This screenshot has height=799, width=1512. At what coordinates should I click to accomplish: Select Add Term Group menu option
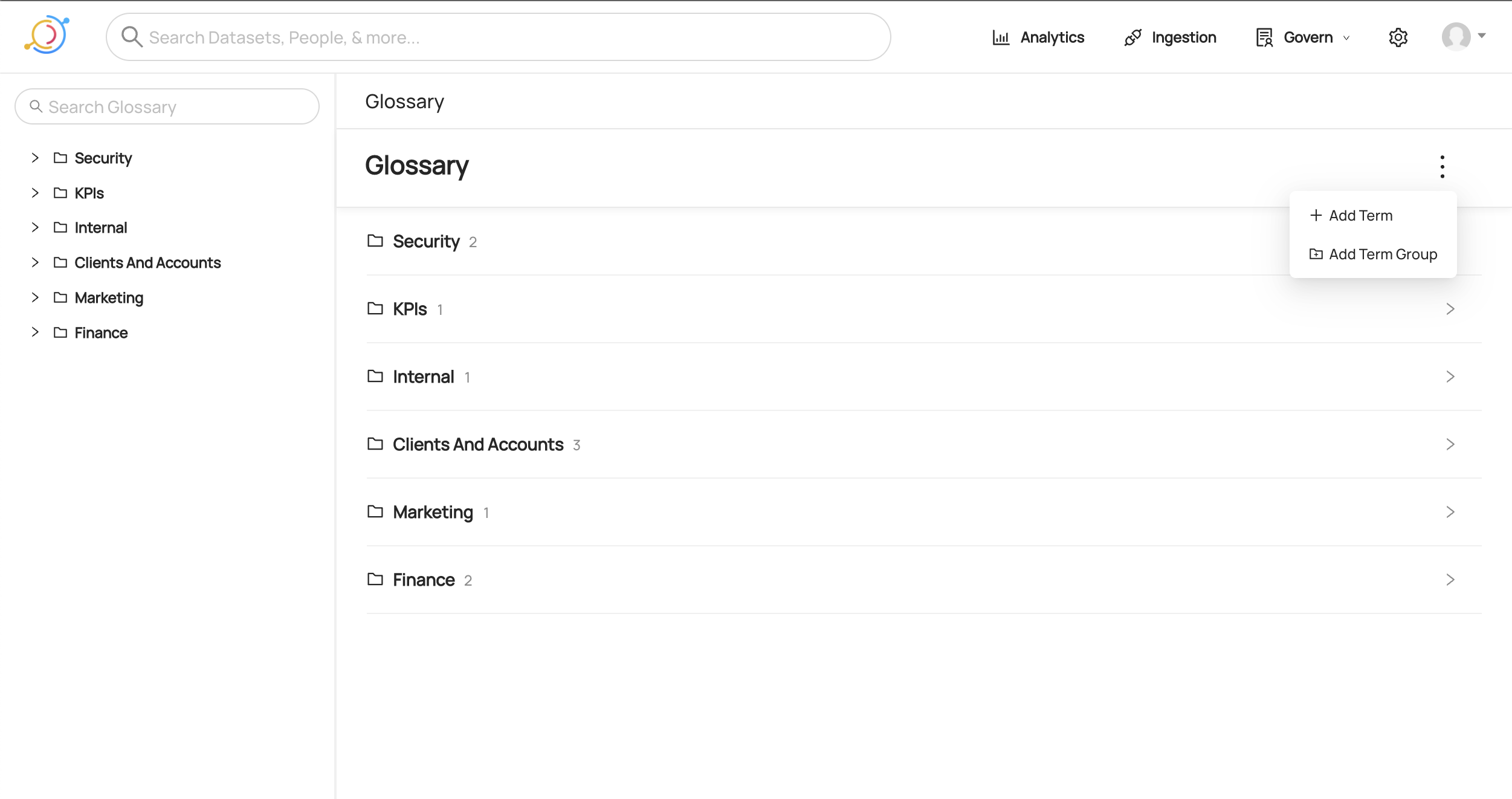(1382, 254)
